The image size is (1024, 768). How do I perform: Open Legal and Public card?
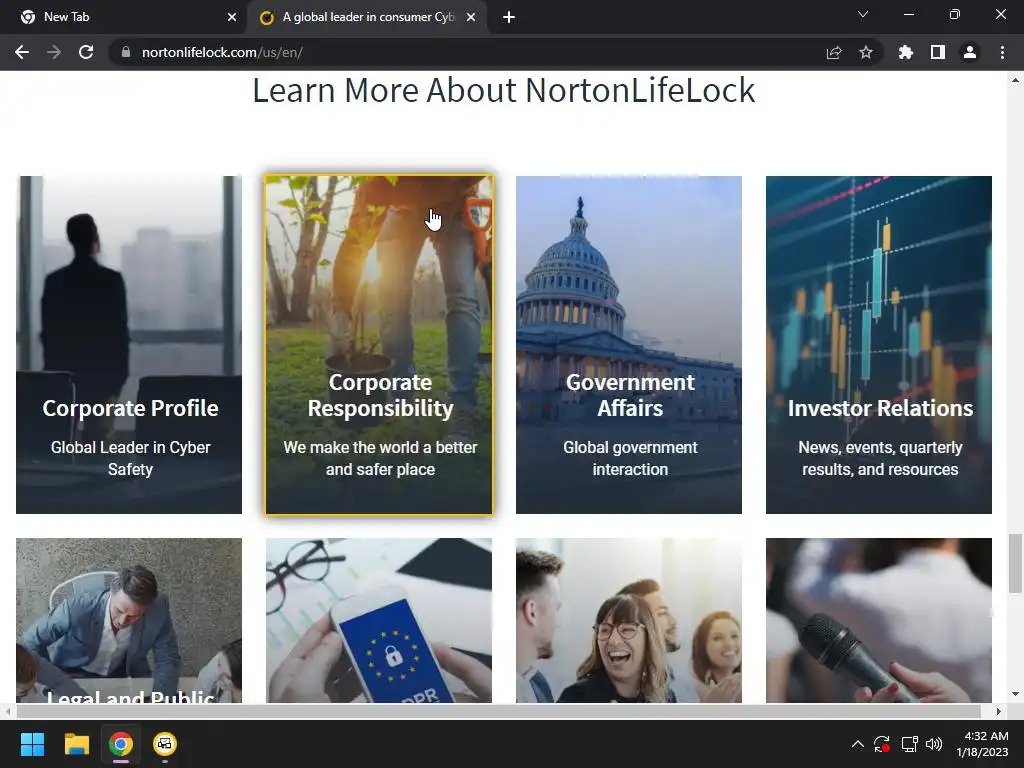coord(129,620)
